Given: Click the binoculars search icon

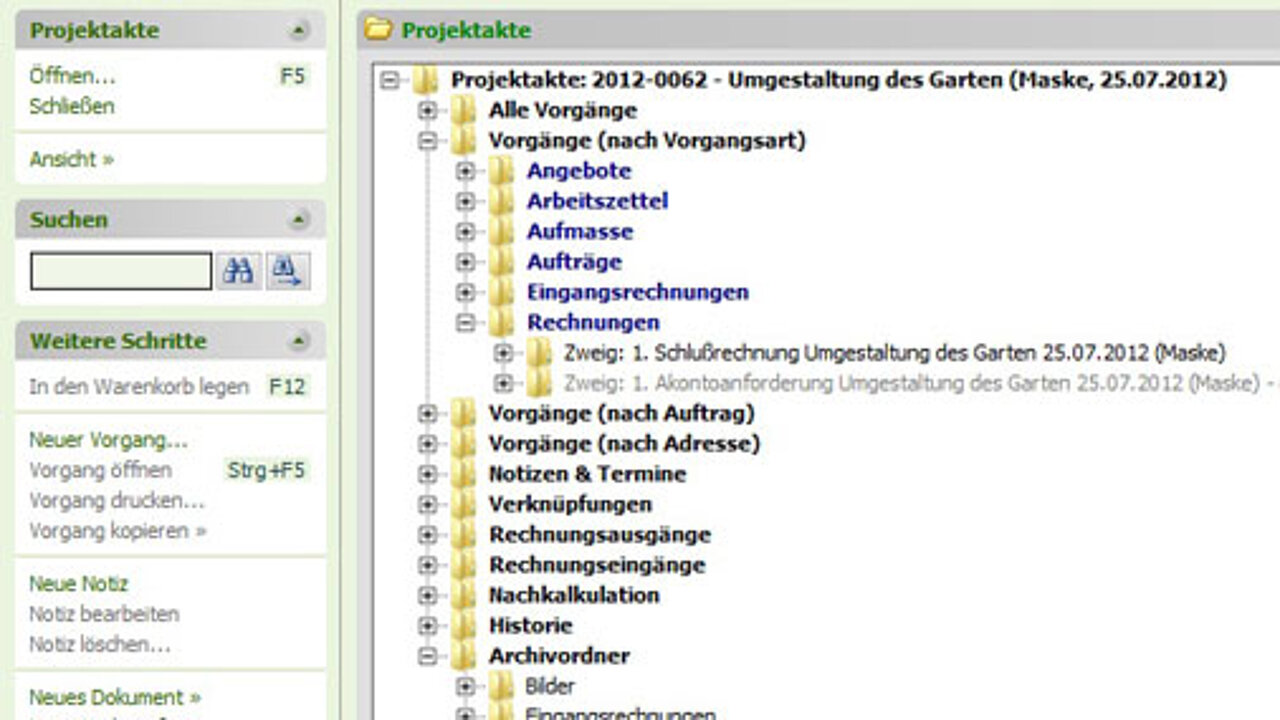Looking at the screenshot, I should [x=238, y=271].
